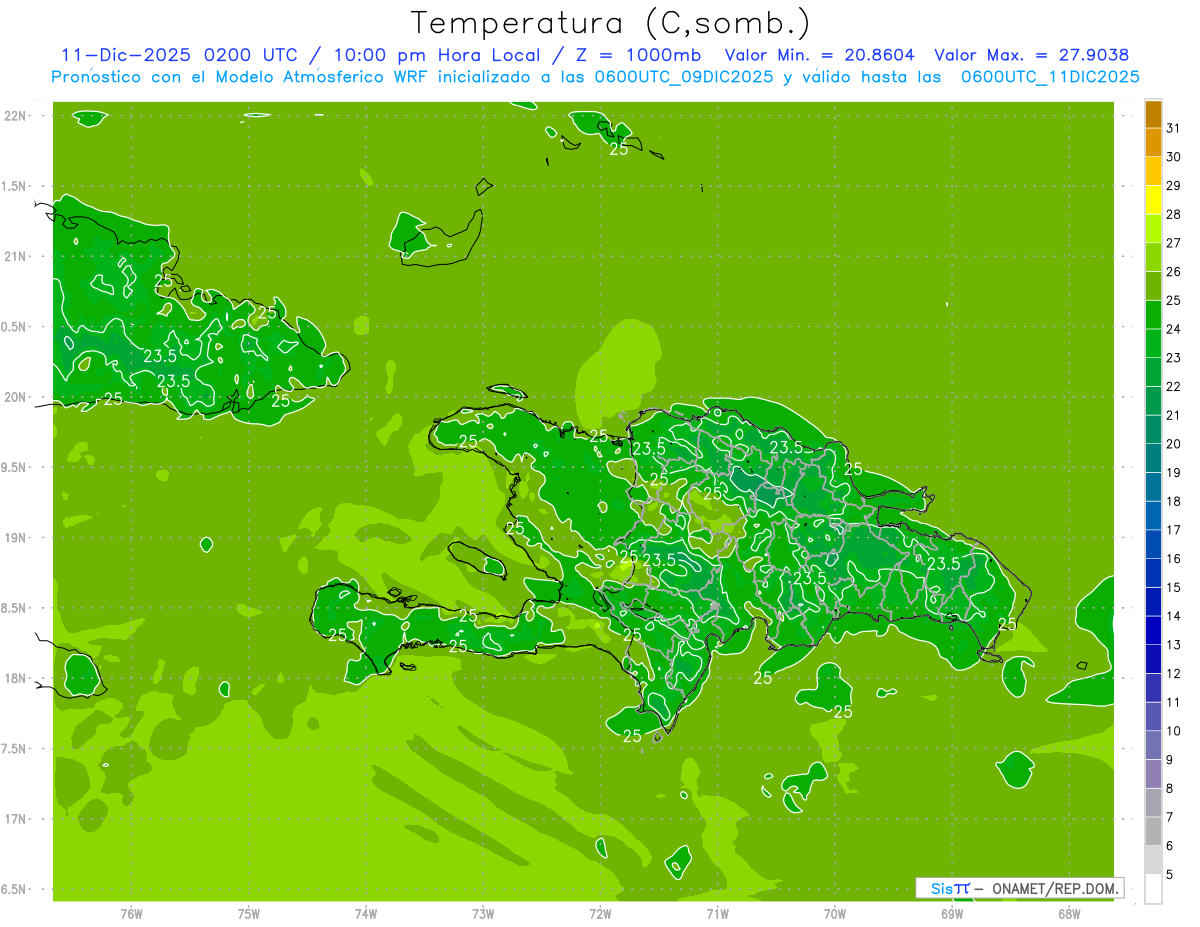Click legend scale value "12"

(x=1174, y=673)
